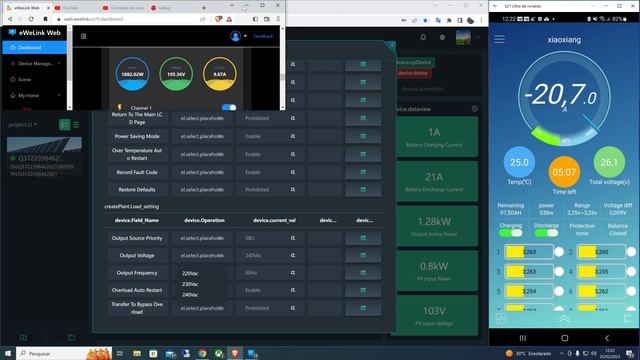
Task: Tap the Time left 05:07 orange circle
Action: point(564,172)
